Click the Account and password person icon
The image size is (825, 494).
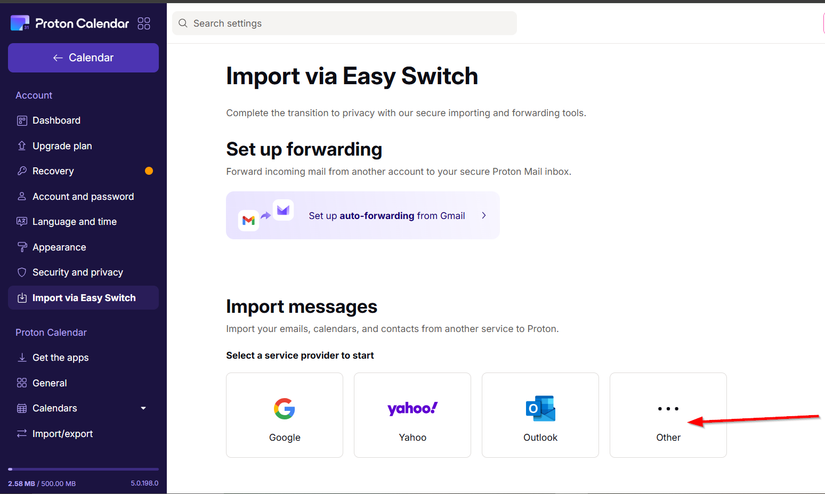coord(22,196)
